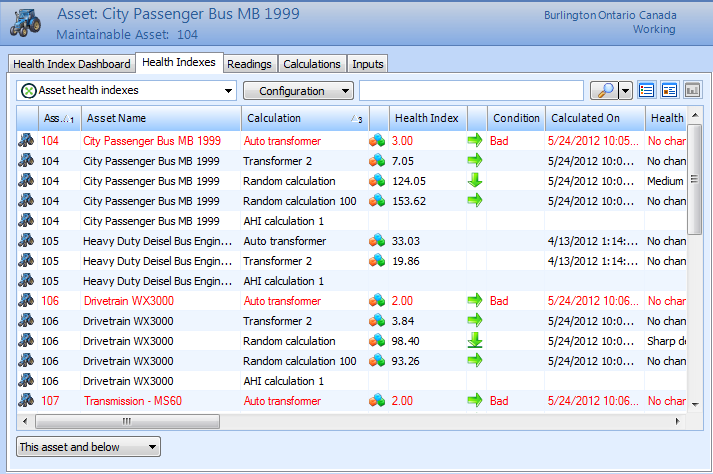Switch to the Health Index Dashboard tab
Screen dimensions: 713x474
(72, 64)
